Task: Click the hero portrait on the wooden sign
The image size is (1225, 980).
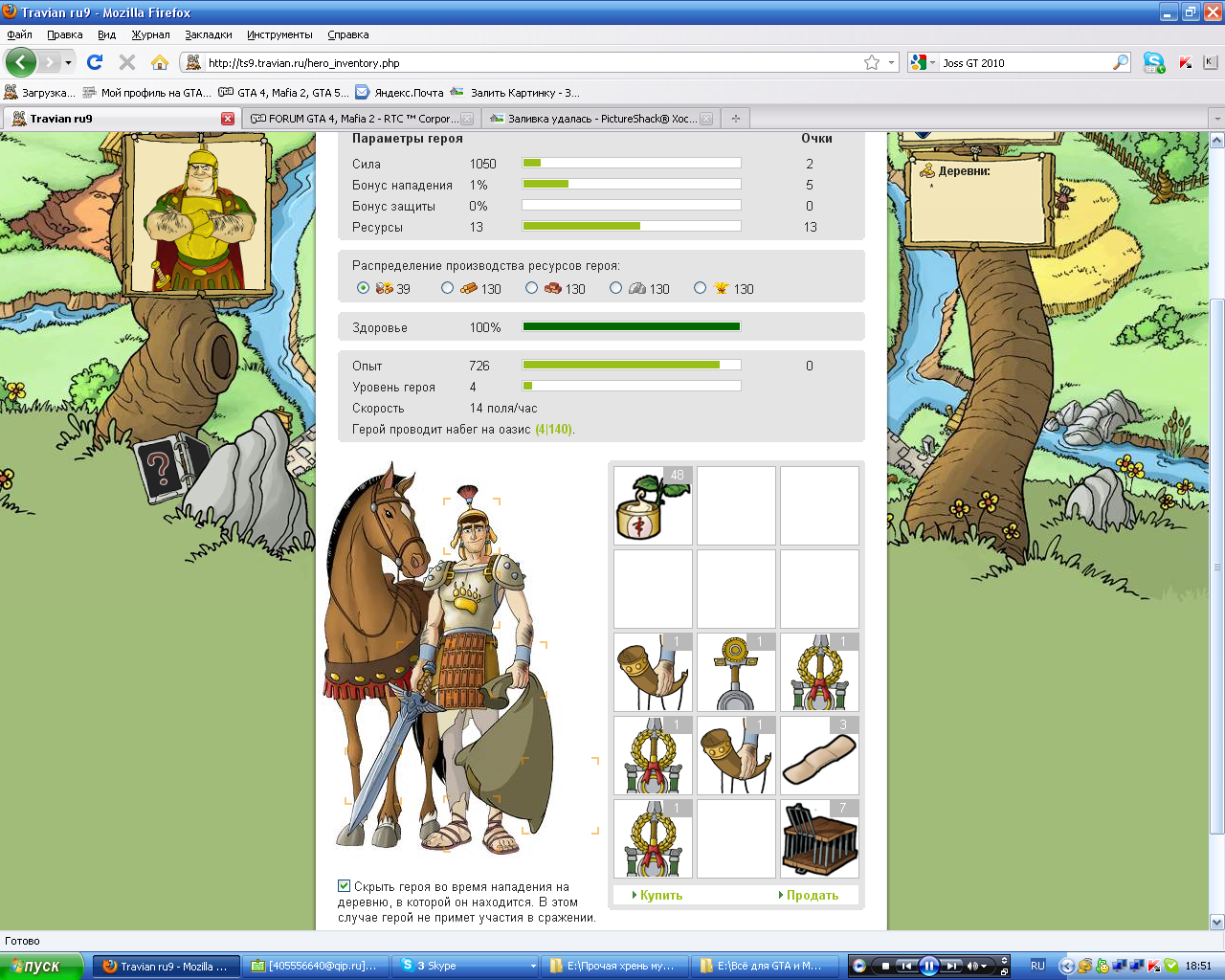Action: click(200, 213)
